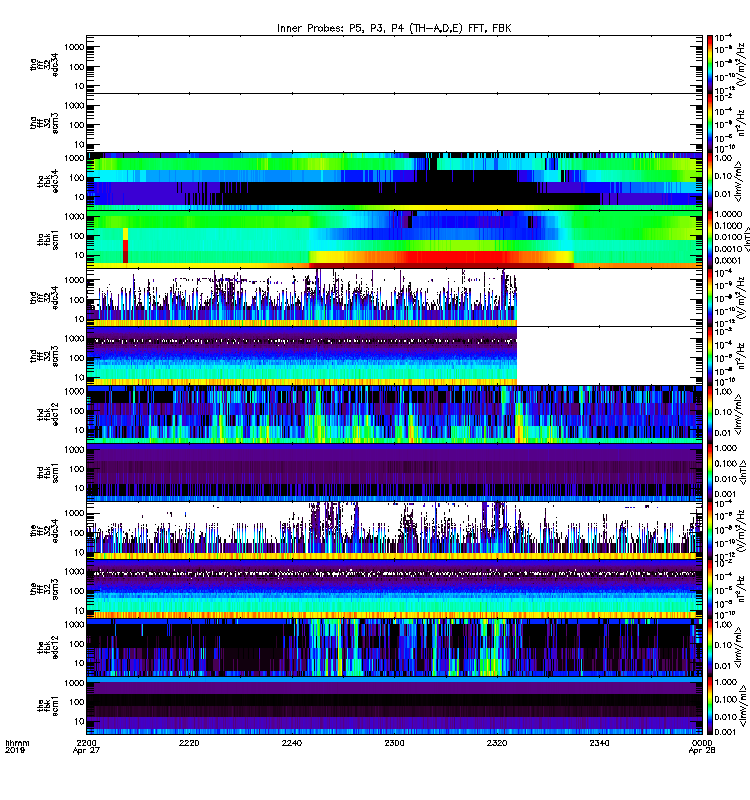Click the 'tha fff 32 scm3' panel label
This screenshot has height=800, width=750.
44,123
